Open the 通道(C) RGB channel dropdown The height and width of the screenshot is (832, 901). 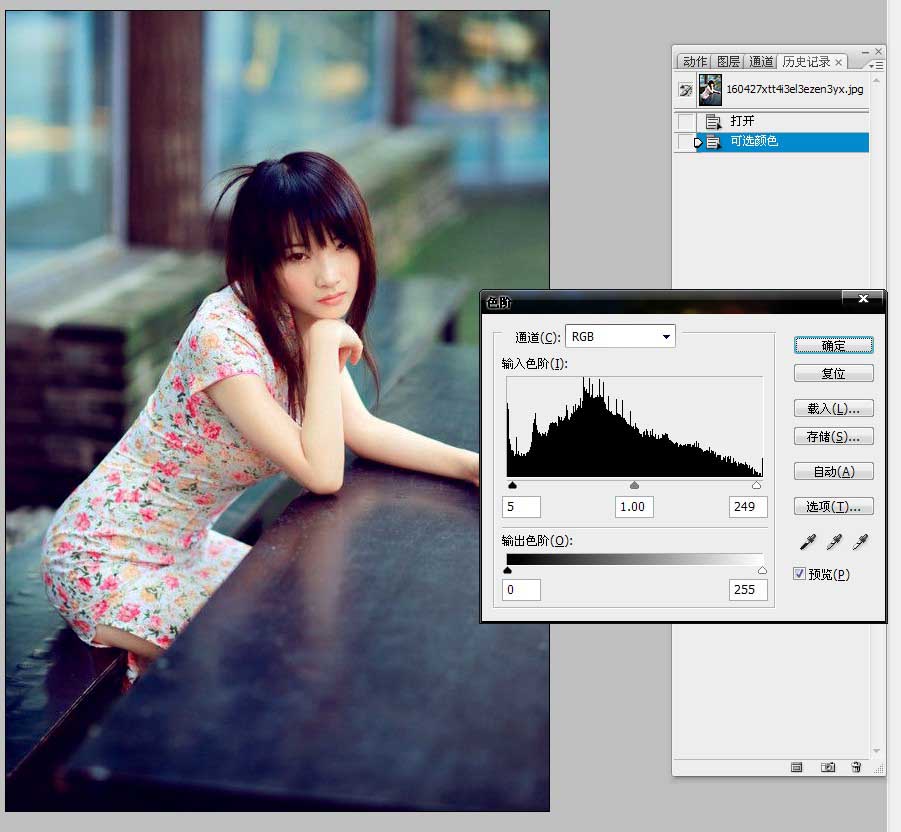(x=620, y=336)
